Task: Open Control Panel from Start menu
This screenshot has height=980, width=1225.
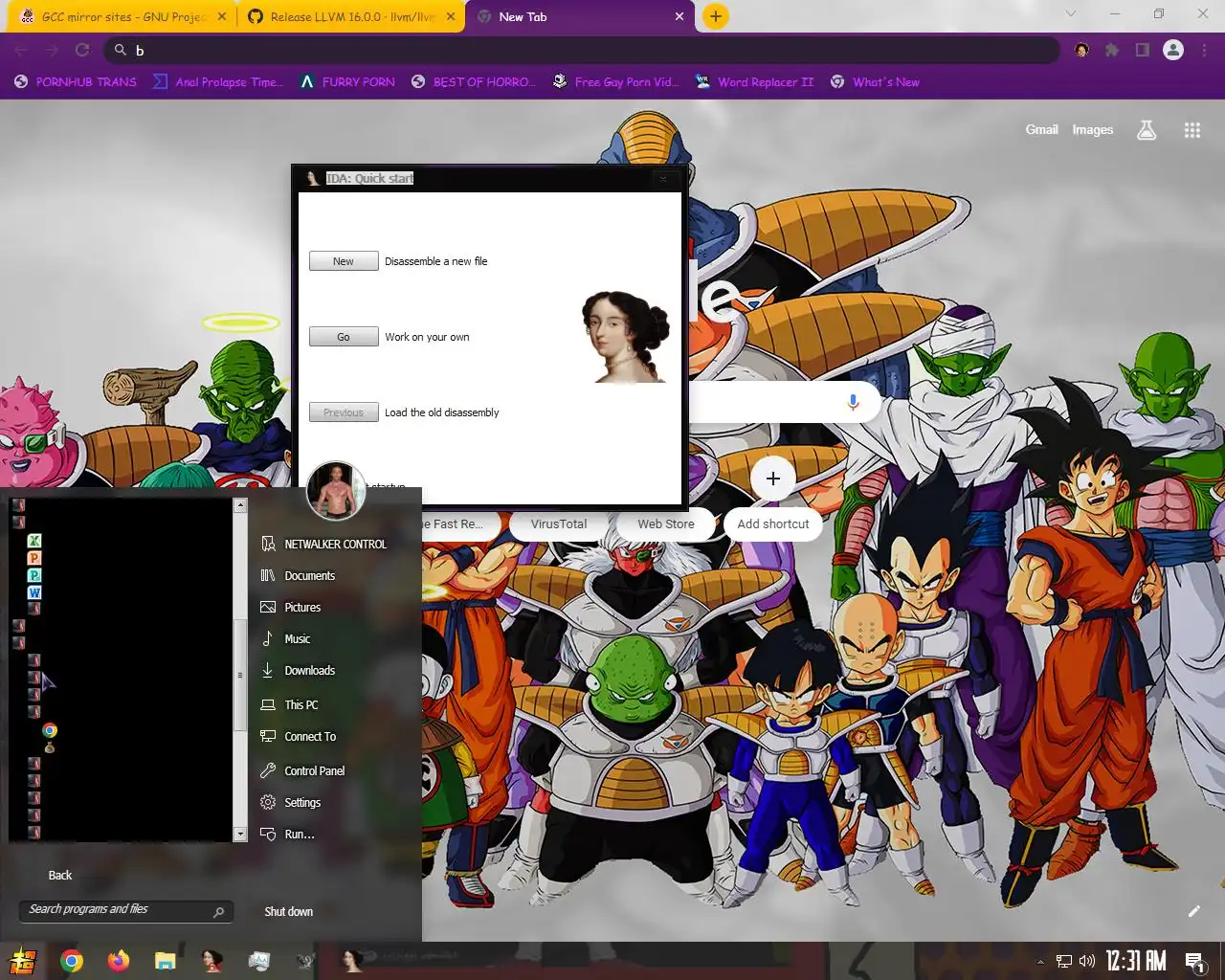Action: pos(301,770)
